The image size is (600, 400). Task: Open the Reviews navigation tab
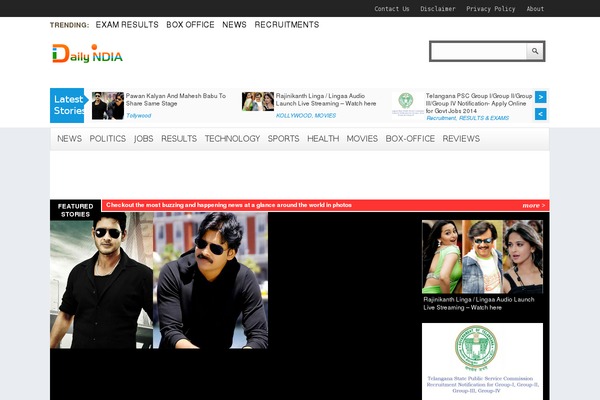pyautogui.click(x=461, y=139)
